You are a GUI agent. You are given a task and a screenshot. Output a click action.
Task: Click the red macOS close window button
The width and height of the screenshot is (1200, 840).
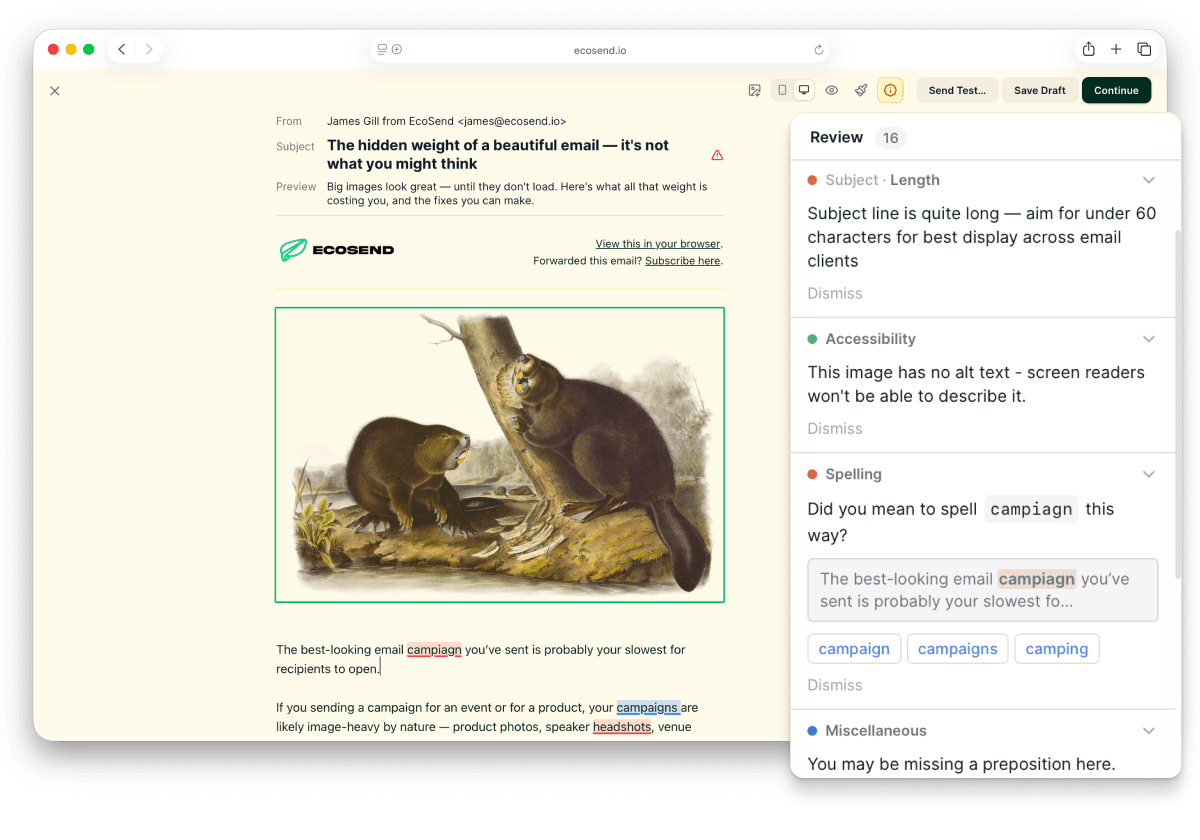tap(53, 49)
